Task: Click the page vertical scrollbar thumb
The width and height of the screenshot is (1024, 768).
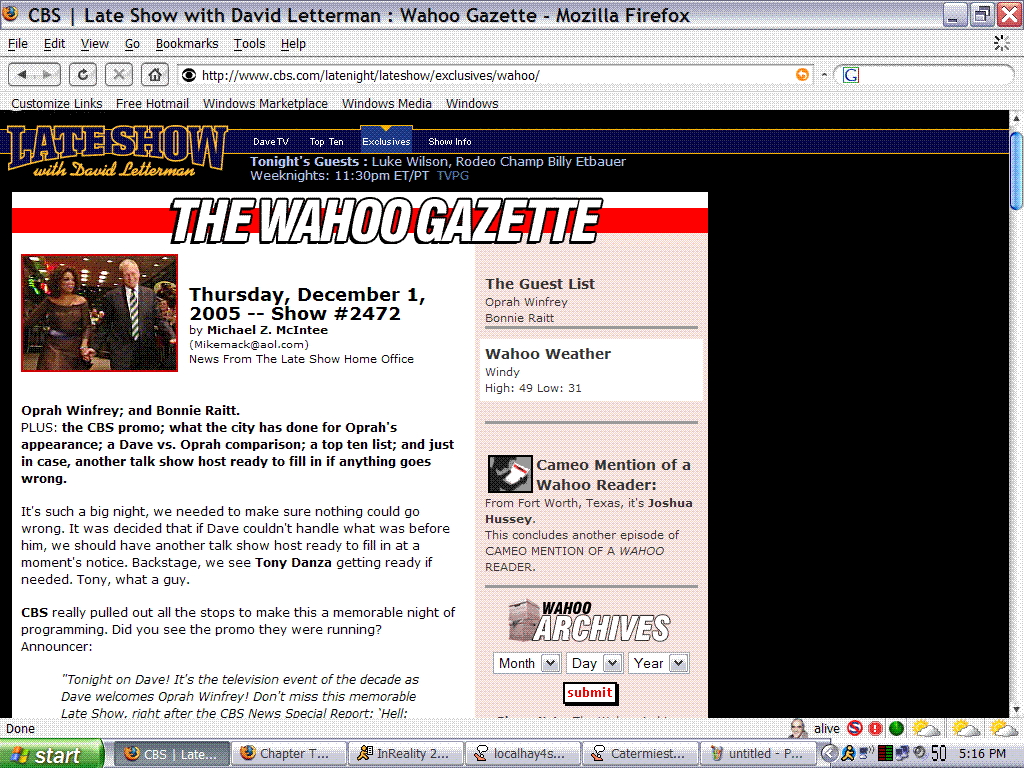Action: 1016,170
